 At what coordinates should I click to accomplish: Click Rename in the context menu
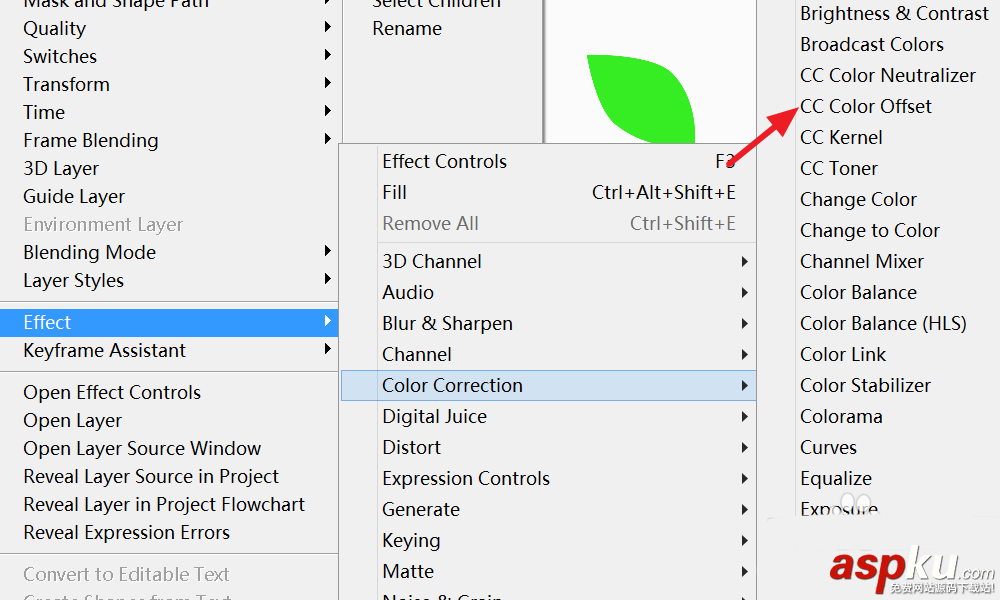point(407,28)
